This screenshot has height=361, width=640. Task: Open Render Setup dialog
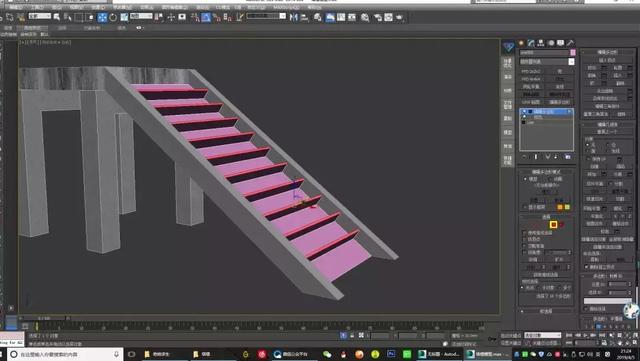tap(378, 17)
